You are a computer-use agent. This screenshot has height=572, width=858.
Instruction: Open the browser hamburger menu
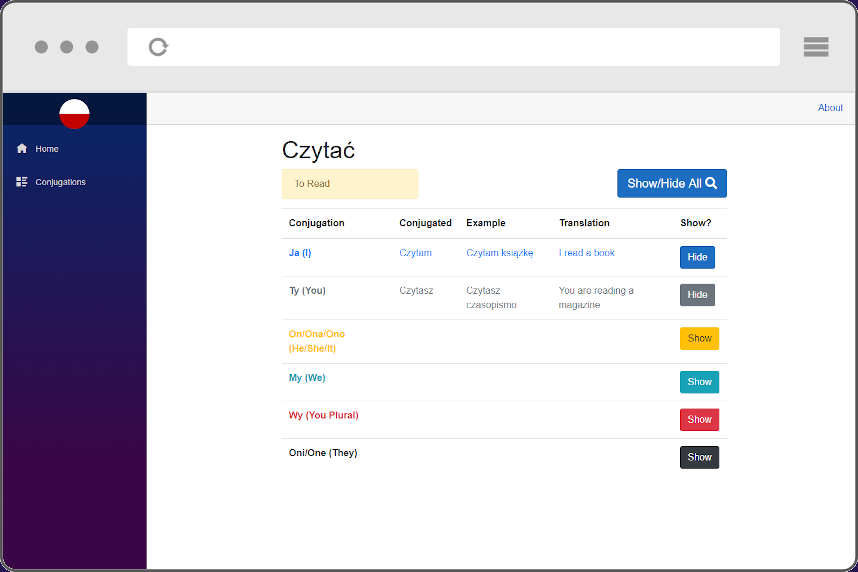(x=815, y=47)
